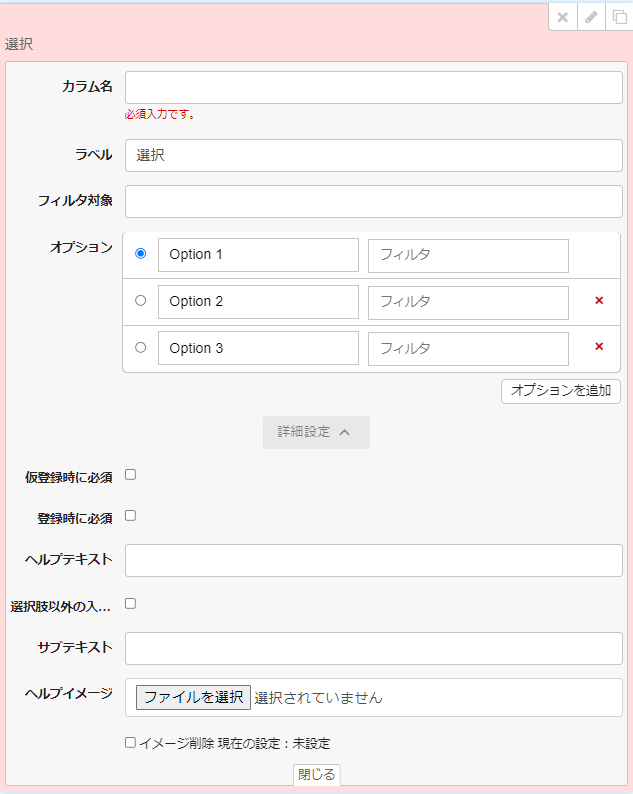633x794 pixels.
Task: Select the Option 2 radio button
Action: click(x=140, y=300)
